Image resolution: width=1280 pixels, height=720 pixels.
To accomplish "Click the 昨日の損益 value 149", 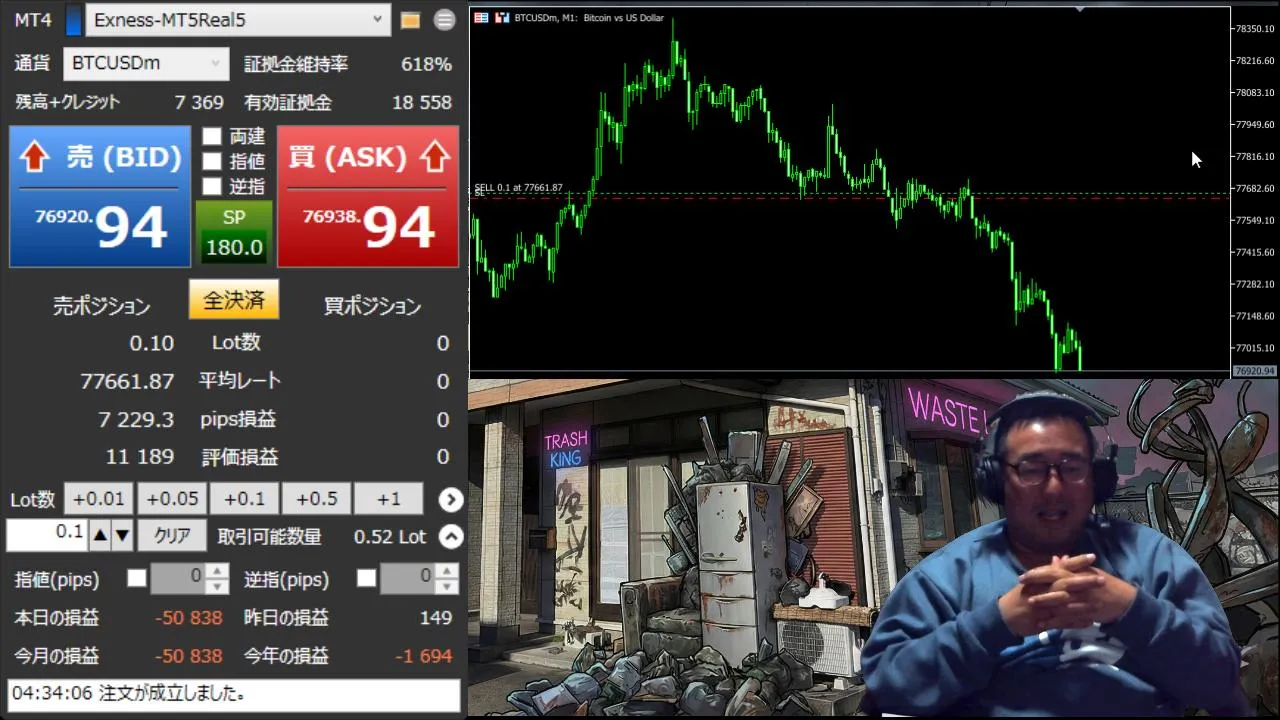I will coord(436,618).
